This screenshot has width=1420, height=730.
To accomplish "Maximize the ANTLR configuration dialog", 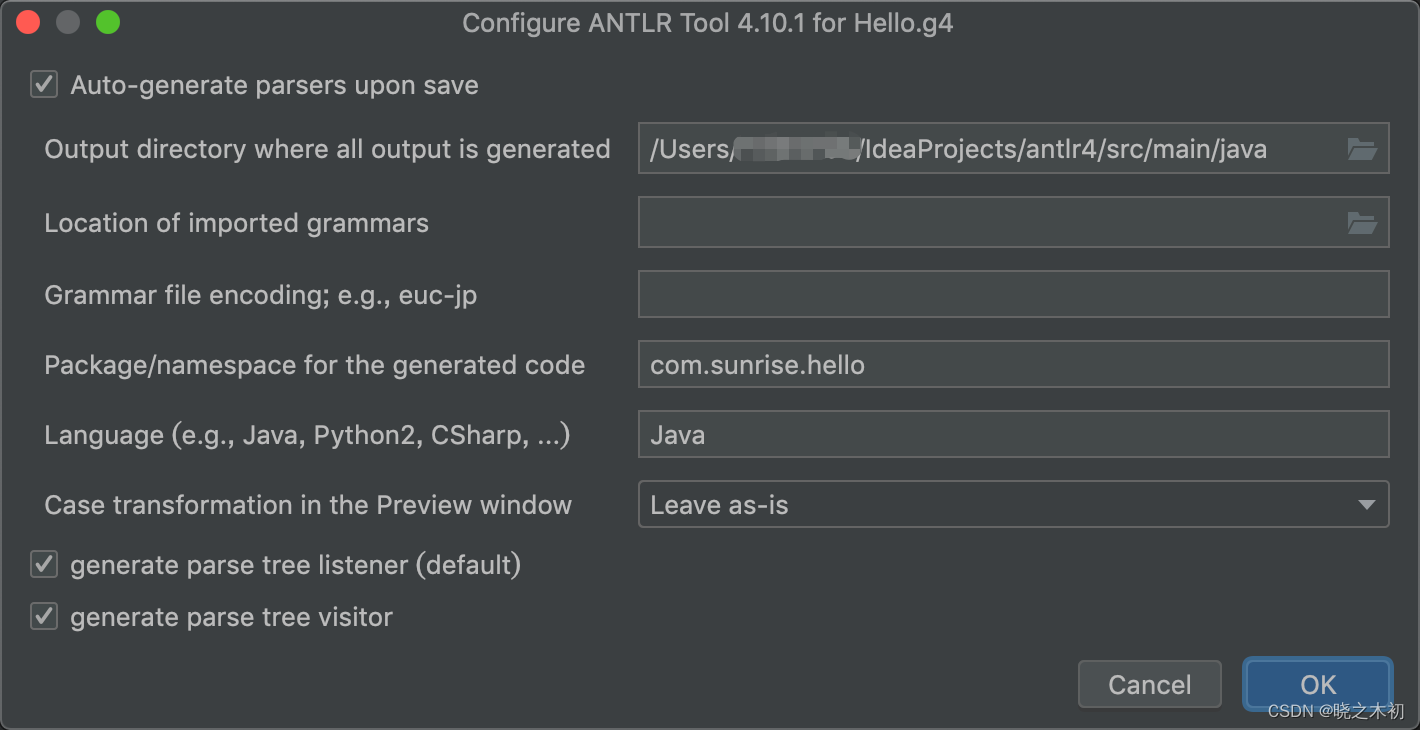I will tap(108, 22).
